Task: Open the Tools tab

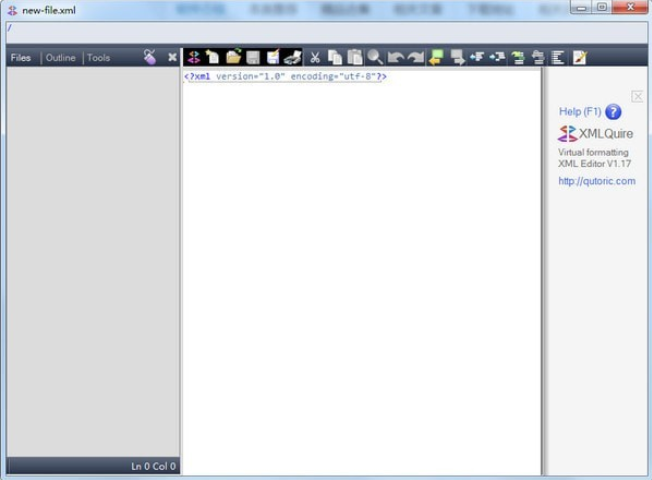Action: 99,58
